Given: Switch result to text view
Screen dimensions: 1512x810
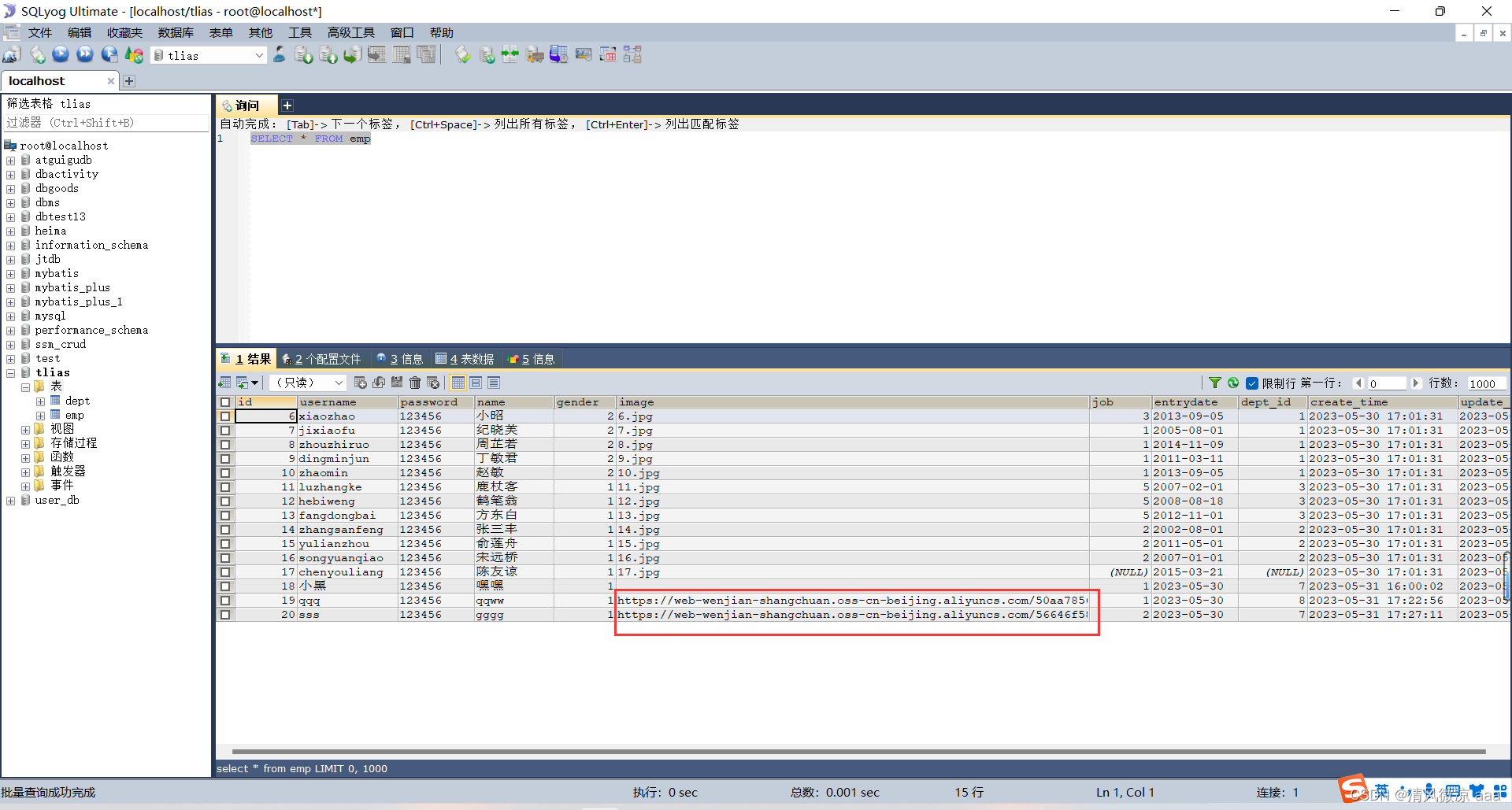Looking at the screenshot, I should pos(494,383).
